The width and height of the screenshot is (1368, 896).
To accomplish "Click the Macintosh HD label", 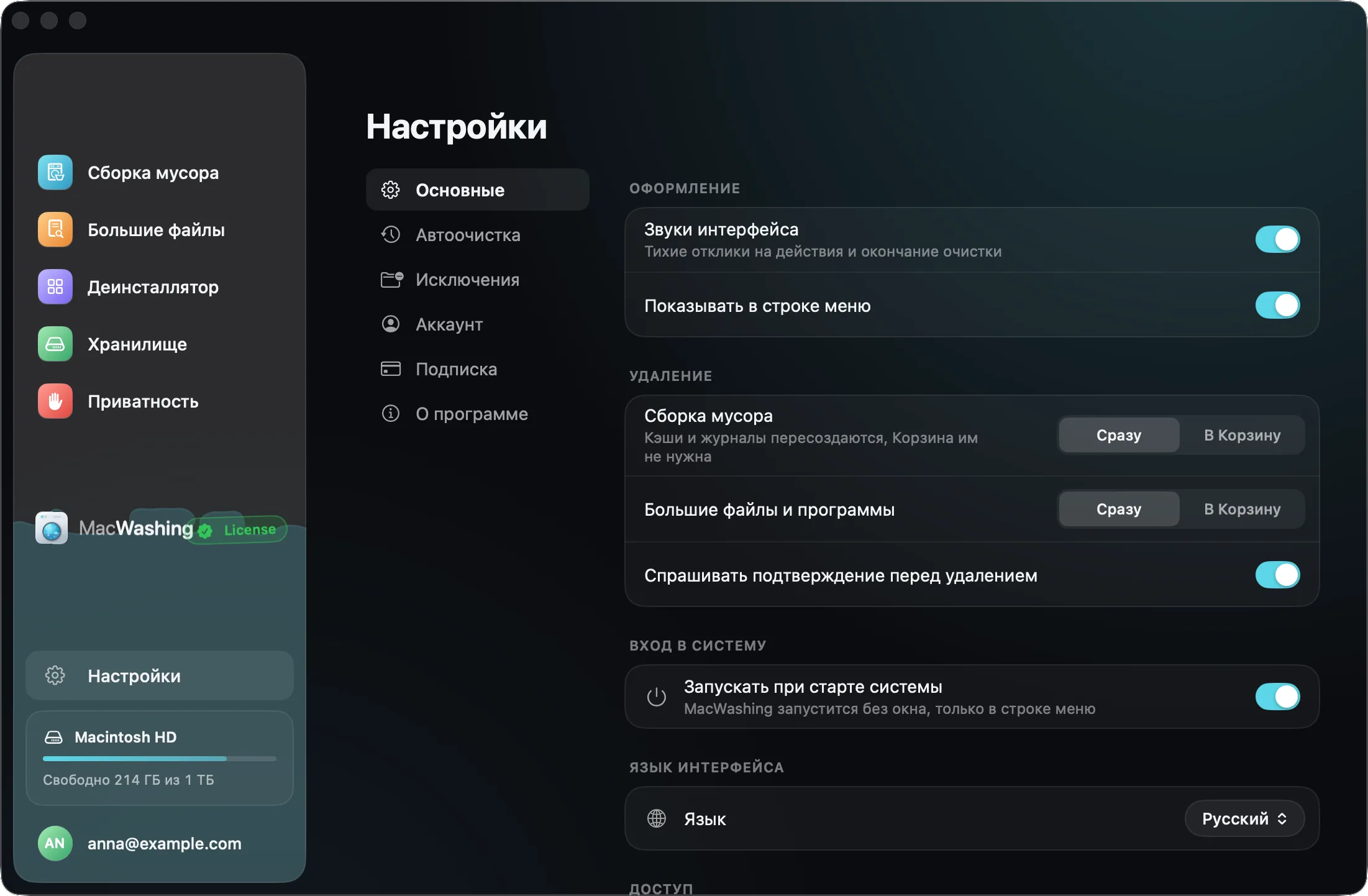I will [125, 737].
